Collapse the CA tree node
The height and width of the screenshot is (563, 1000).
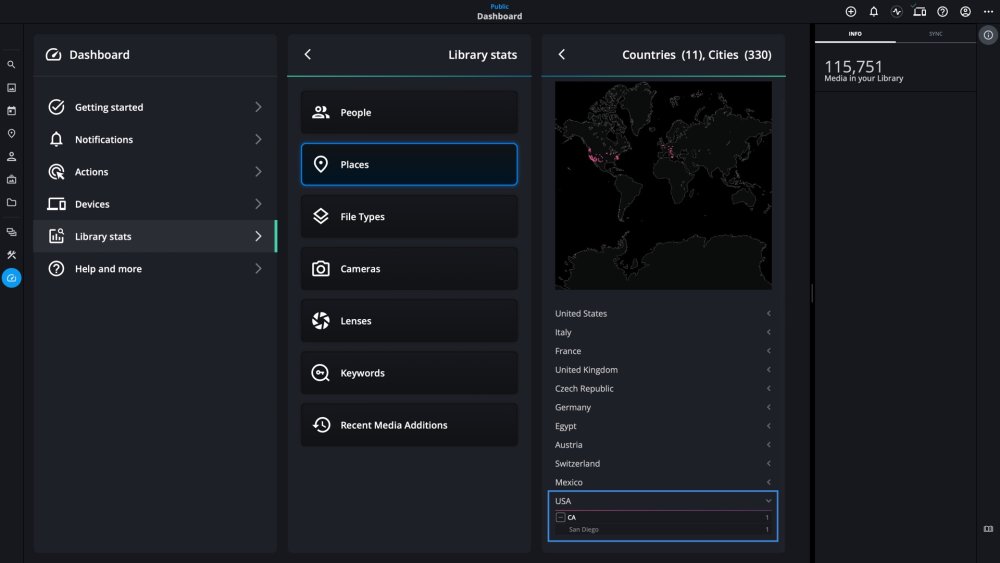(x=561, y=517)
